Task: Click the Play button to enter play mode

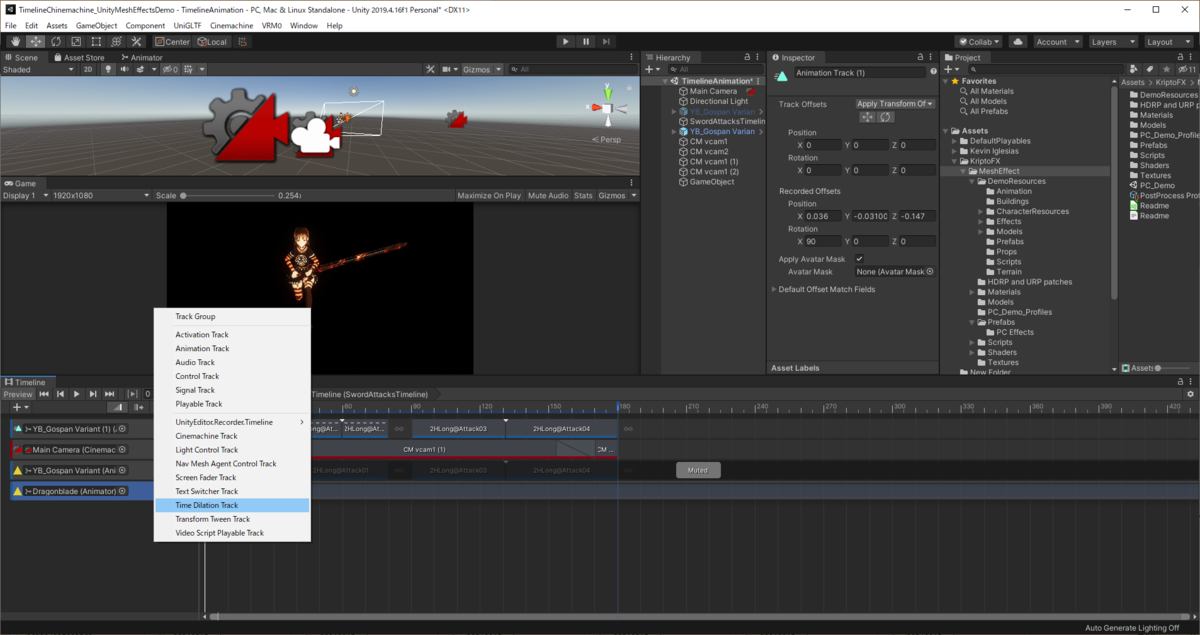Action: click(x=565, y=41)
